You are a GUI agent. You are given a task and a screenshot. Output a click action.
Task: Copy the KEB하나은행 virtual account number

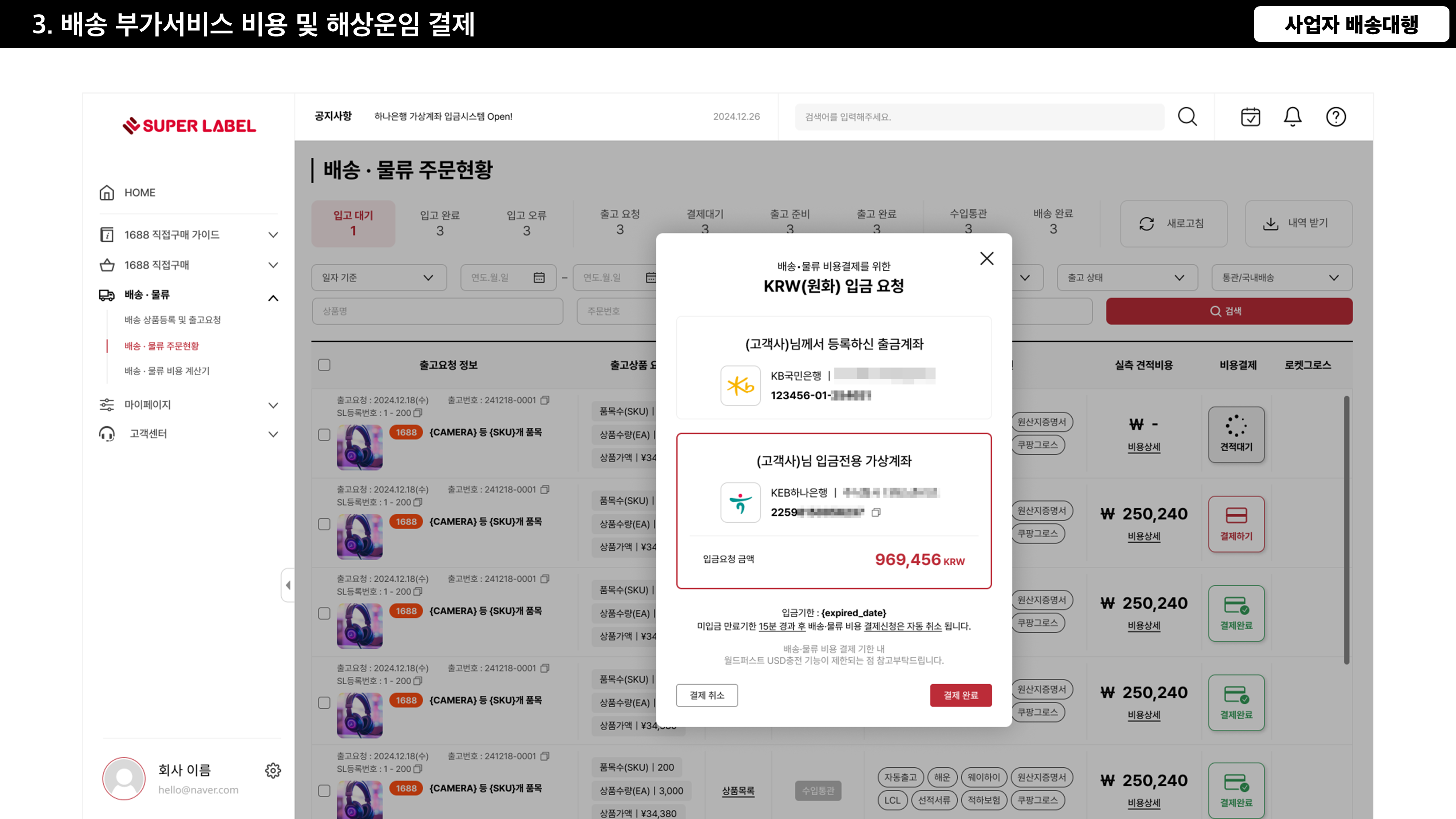(x=876, y=513)
